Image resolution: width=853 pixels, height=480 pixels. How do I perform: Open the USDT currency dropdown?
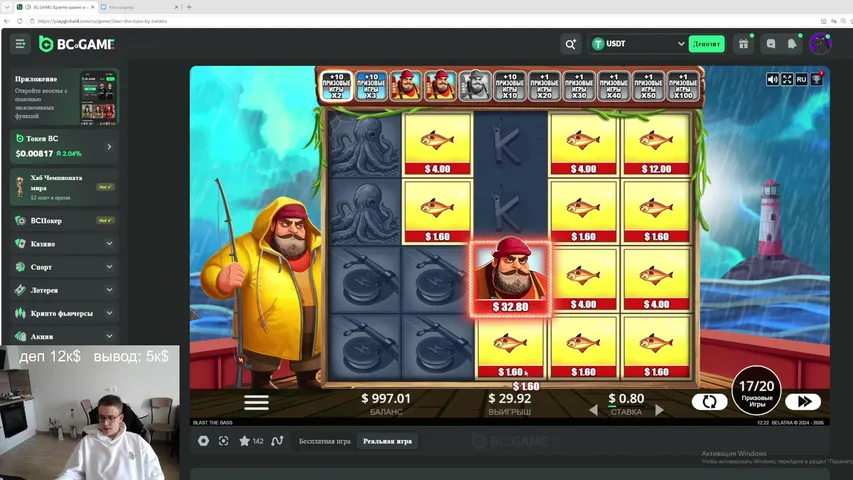[638, 44]
